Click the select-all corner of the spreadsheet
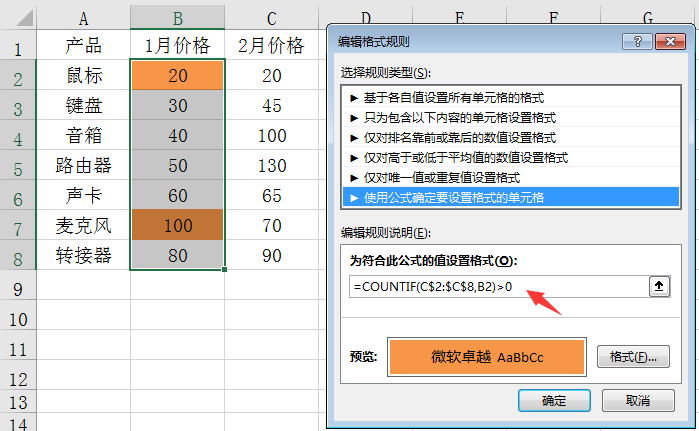This screenshot has height=431, width=699. click(18, 17)
